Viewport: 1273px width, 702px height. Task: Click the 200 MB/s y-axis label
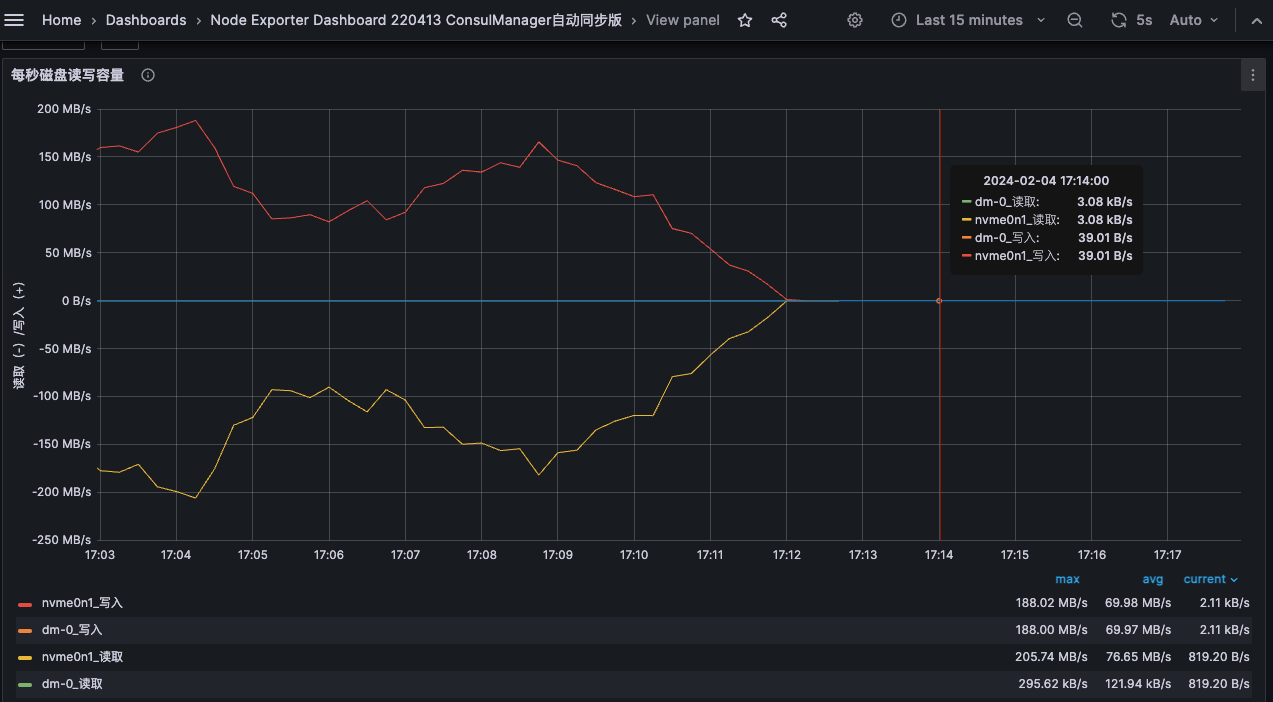[63, 108]
